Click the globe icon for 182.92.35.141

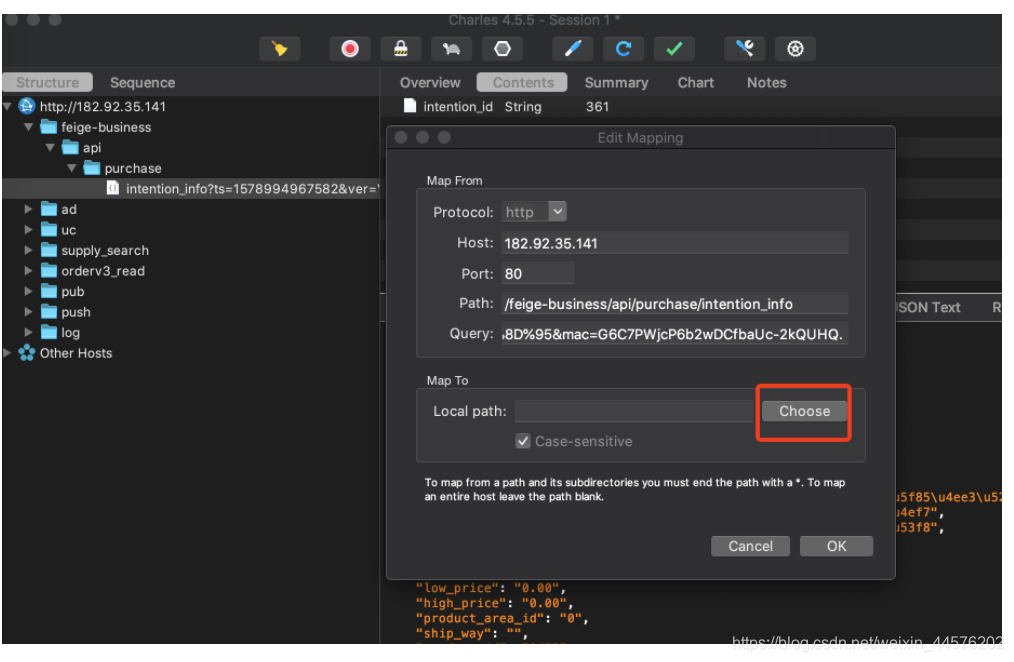pos(27,106)
